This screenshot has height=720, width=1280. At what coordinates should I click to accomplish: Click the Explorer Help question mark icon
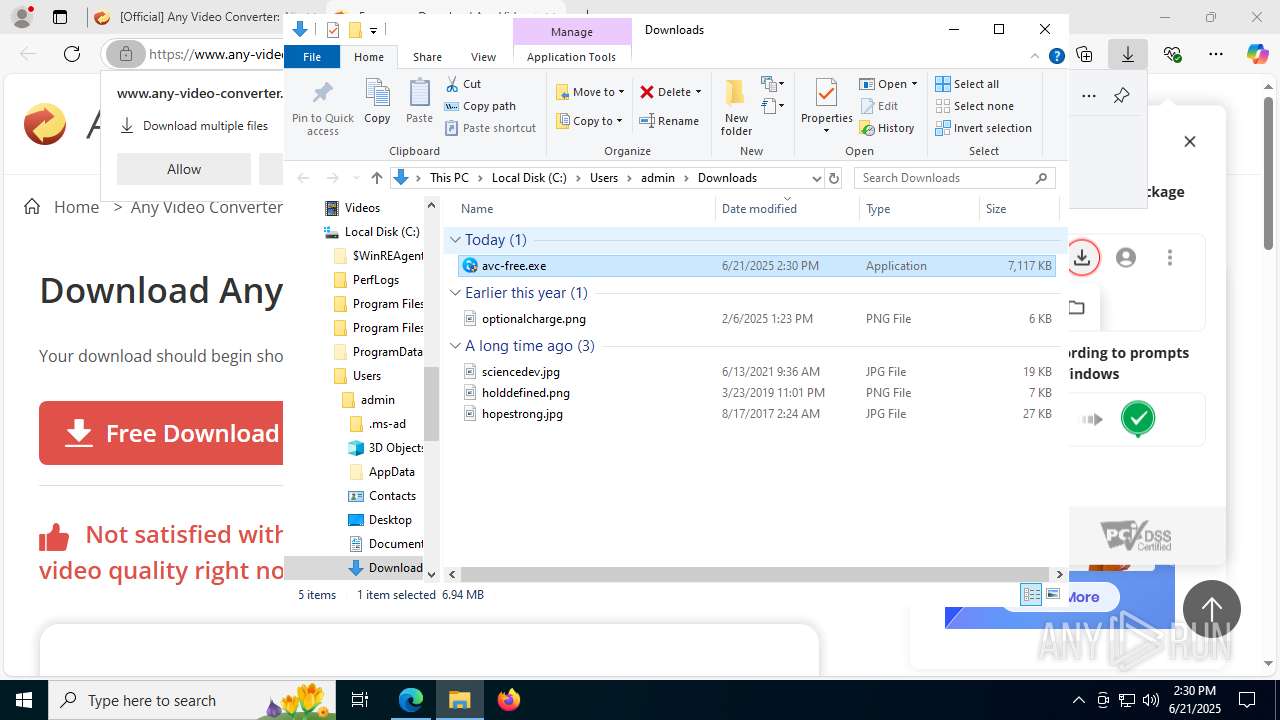(x=1056, y=57)
